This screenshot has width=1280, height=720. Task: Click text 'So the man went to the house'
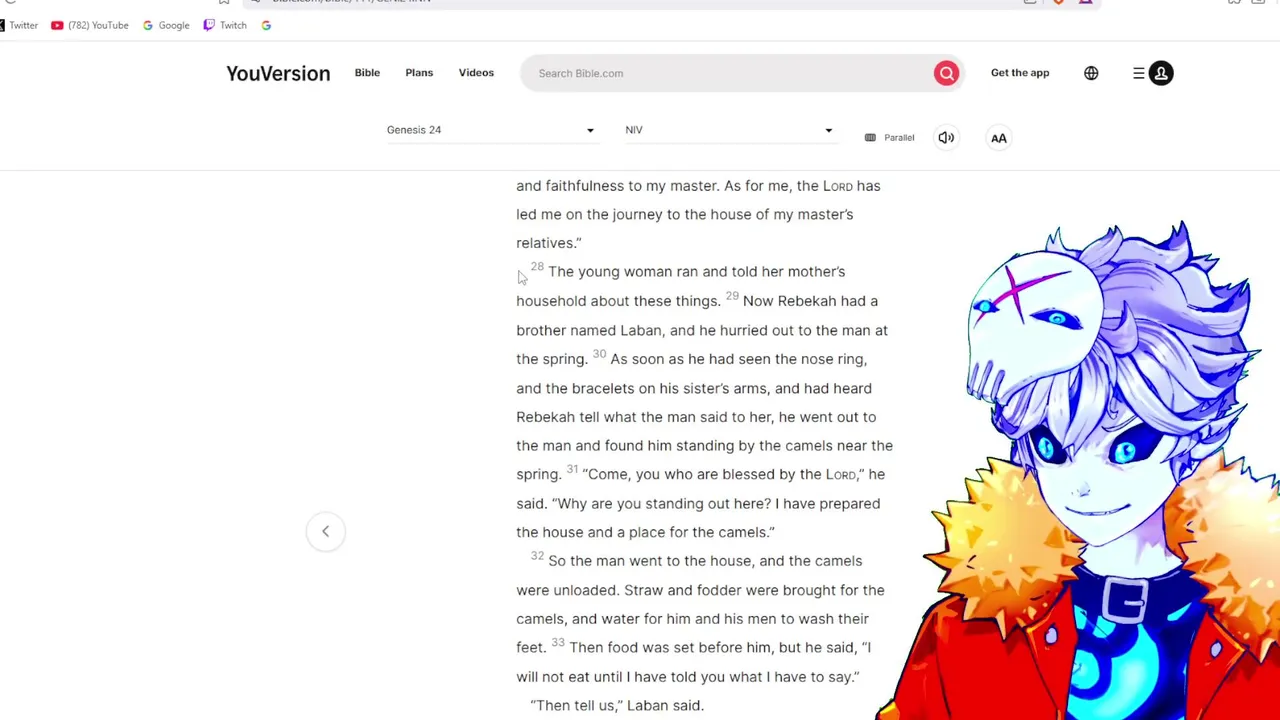pos(649,561)
